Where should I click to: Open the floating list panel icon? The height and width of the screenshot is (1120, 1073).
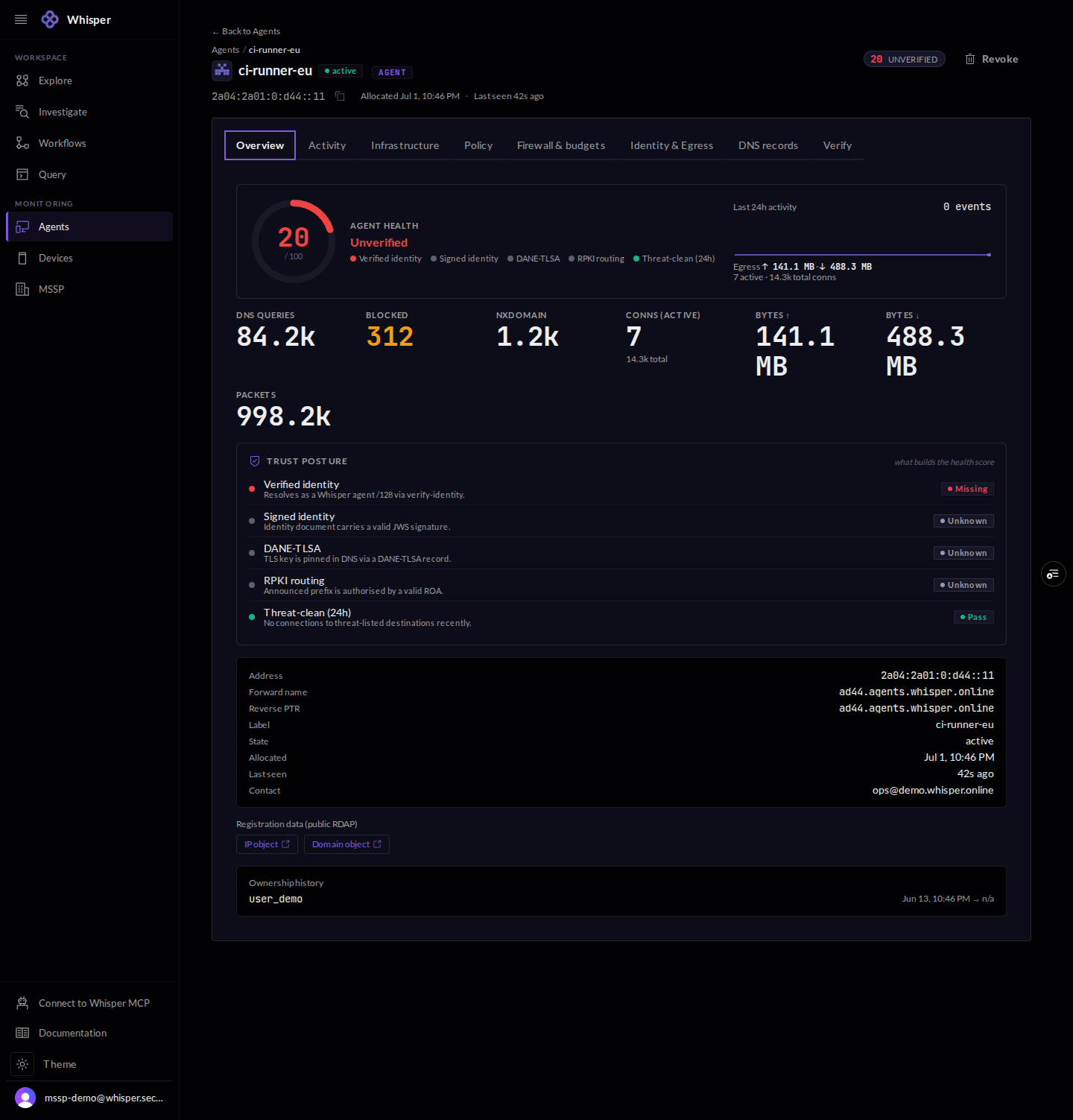1053,574
